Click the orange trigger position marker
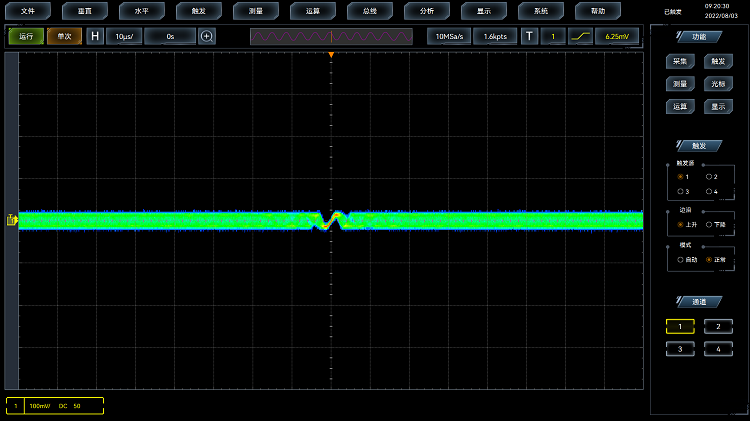The height and width of the screenshot is (421, 750). tap(331, 54)
